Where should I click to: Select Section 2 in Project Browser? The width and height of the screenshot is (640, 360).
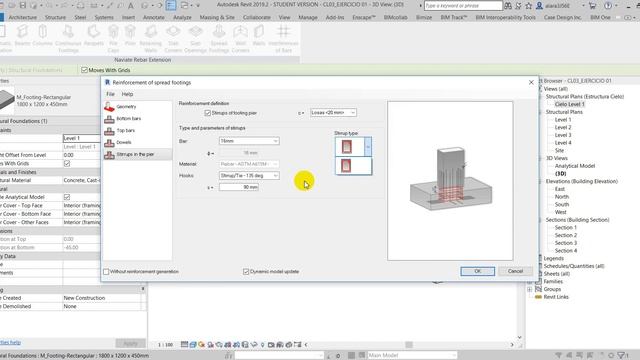[x=566, y=235]
